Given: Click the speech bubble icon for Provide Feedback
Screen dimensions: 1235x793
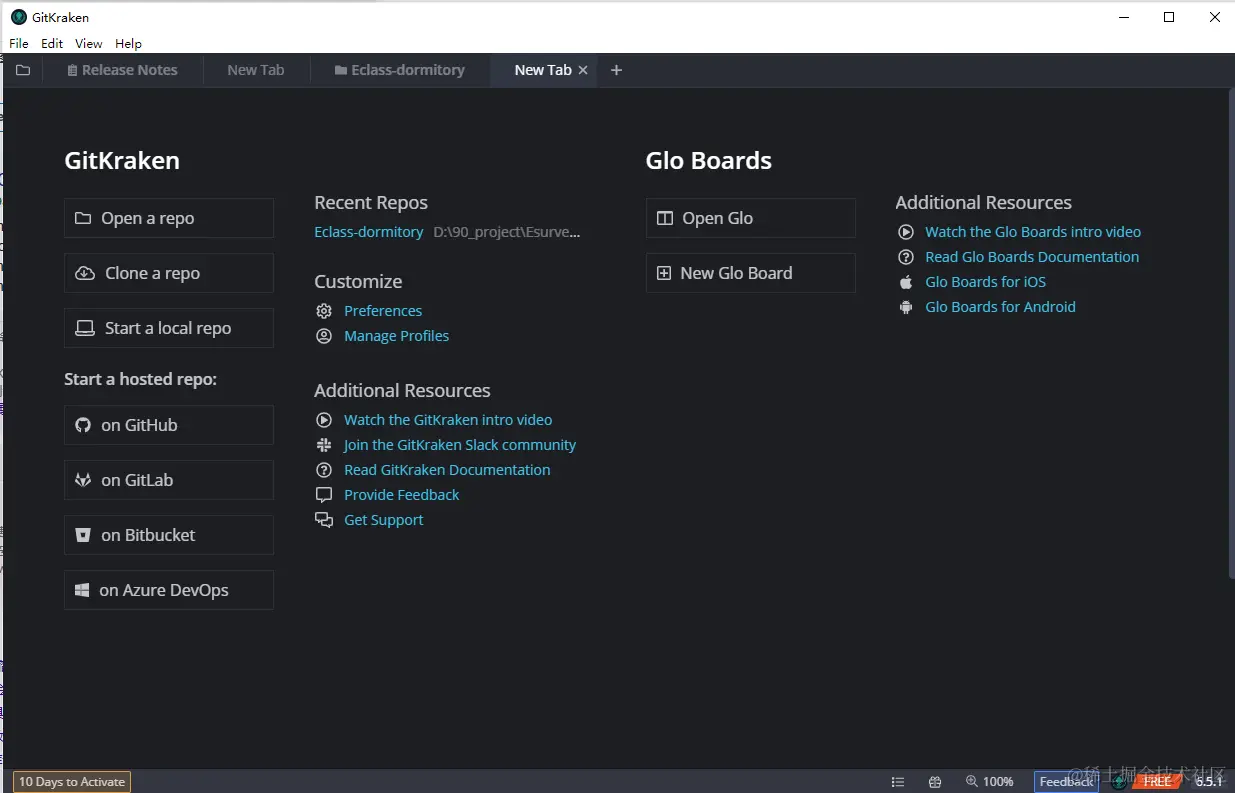Looking at the screenshot, I should [324, 495].
